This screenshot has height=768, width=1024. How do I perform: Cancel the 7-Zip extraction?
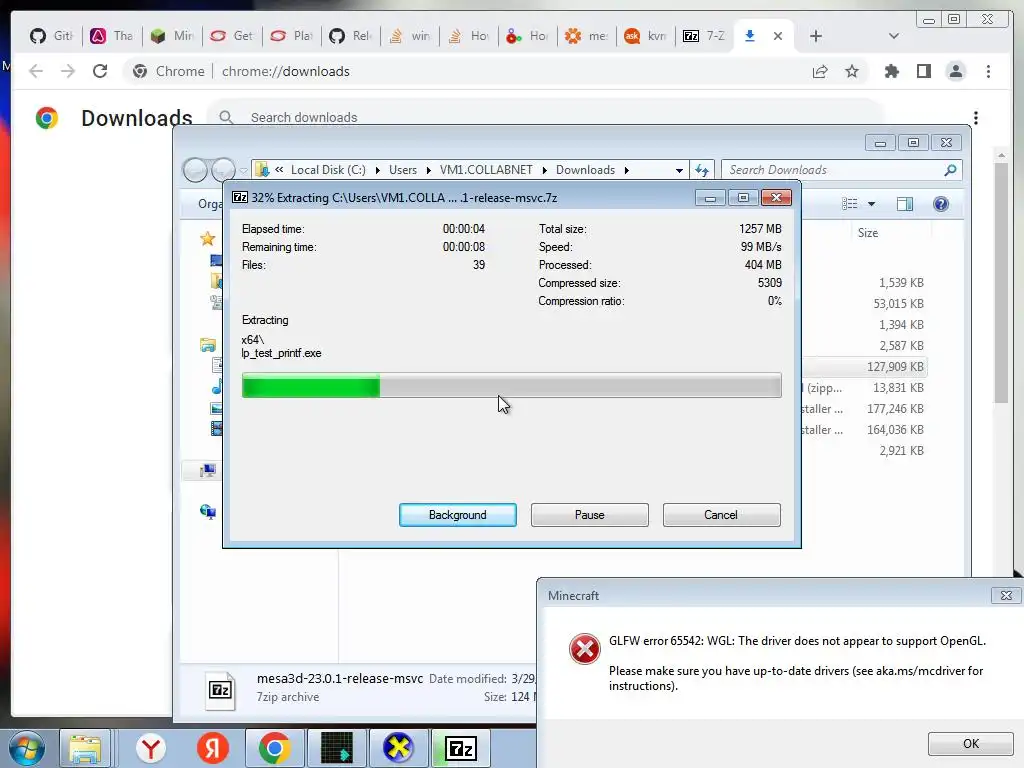click(721, 515)
